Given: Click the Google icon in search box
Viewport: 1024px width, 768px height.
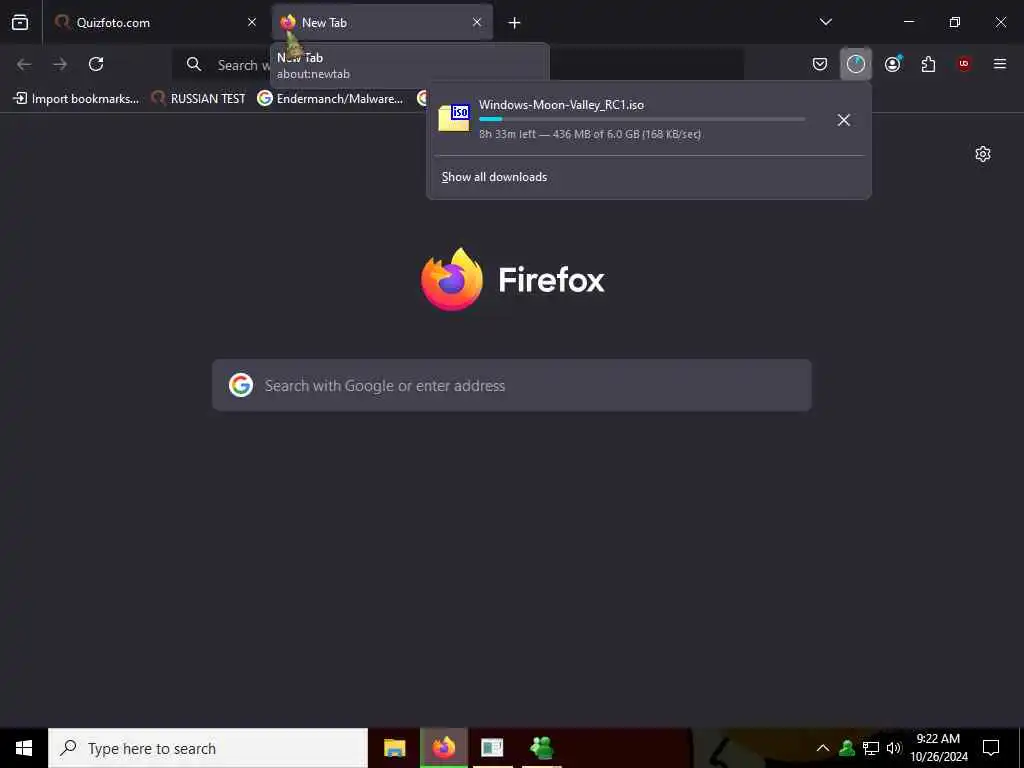Looking at the screenshot, I should click(241, 385).
